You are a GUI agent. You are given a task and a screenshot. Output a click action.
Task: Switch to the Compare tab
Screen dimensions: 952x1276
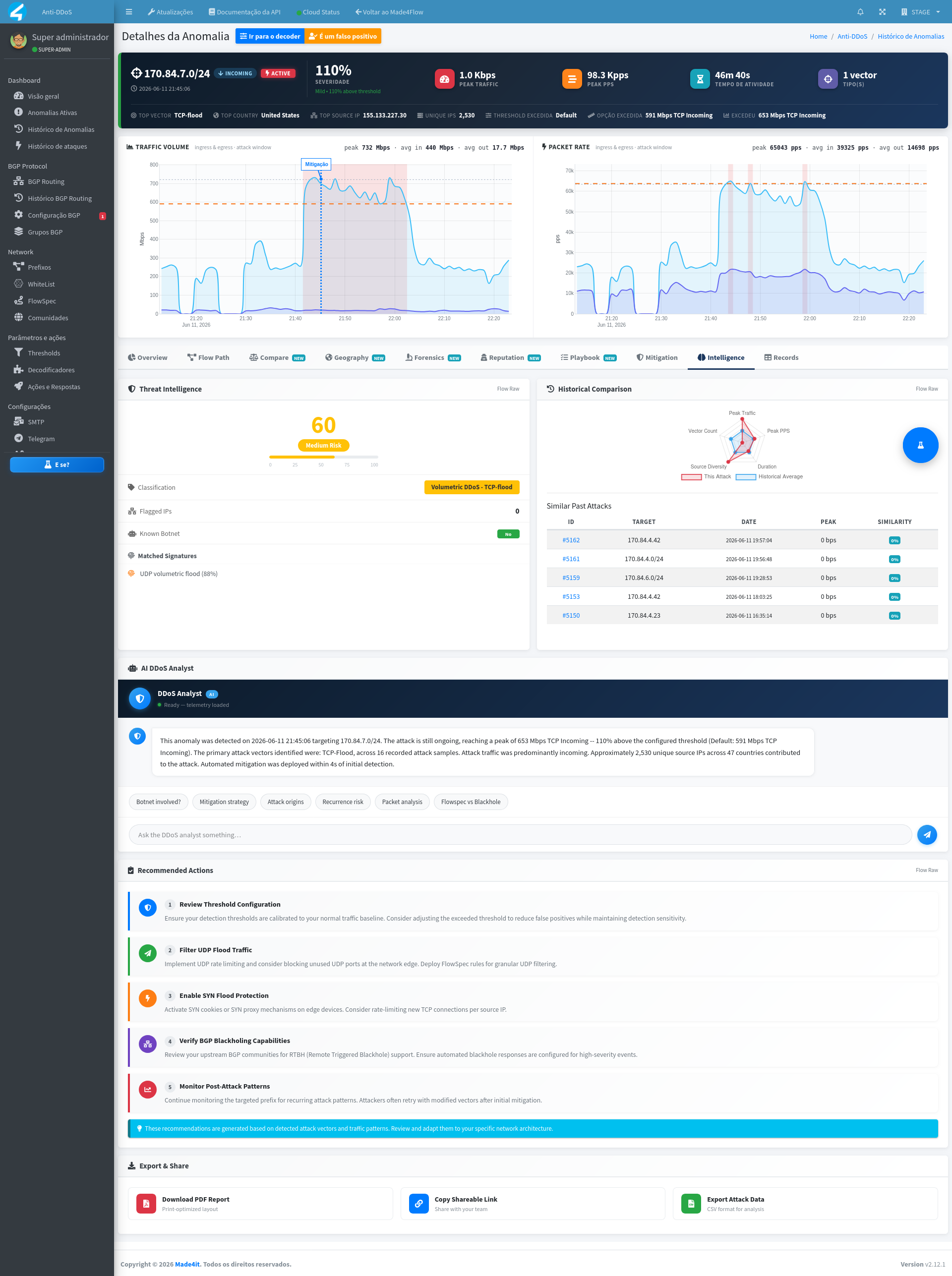tap(277, 357)
